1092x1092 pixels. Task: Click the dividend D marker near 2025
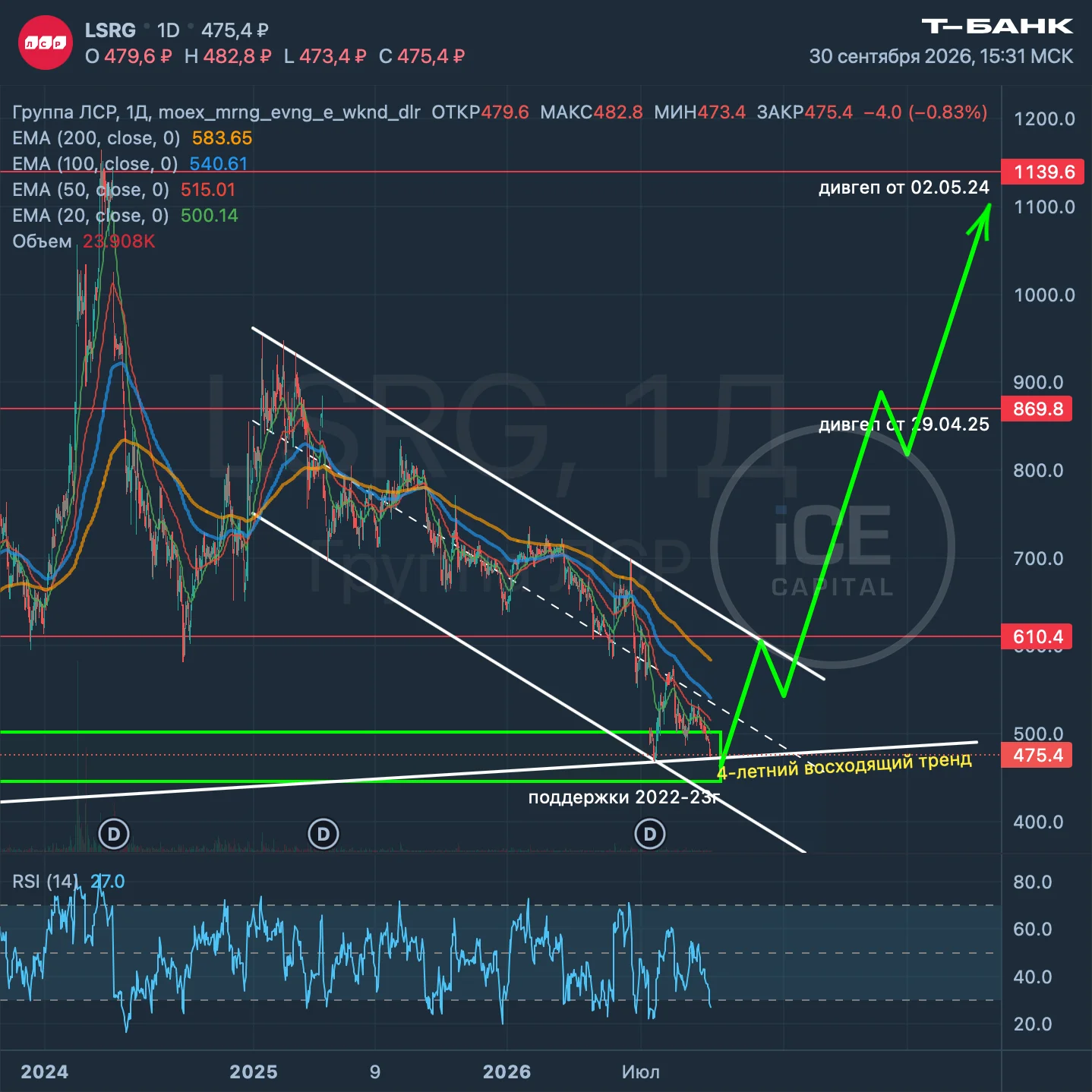pyautogui.click(x=323, y=834)
